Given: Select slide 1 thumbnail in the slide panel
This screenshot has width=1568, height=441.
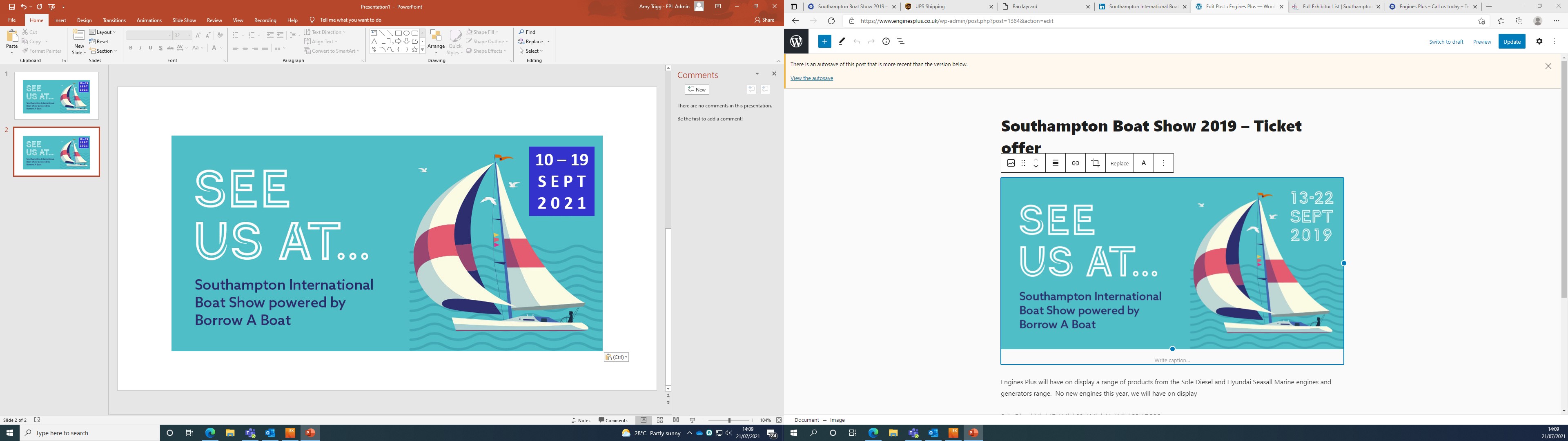Looking at the screenshot, I should [57, 96].
